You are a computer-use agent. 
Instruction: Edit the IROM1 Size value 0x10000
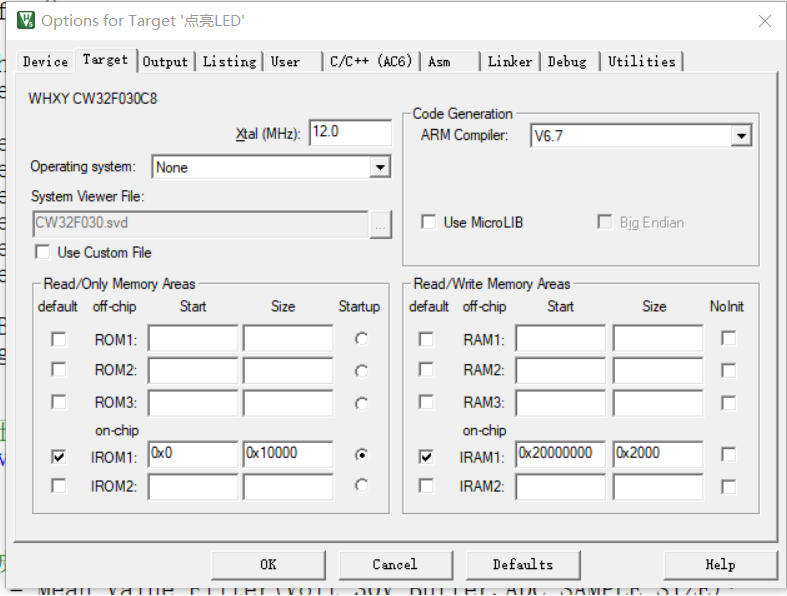288,454
